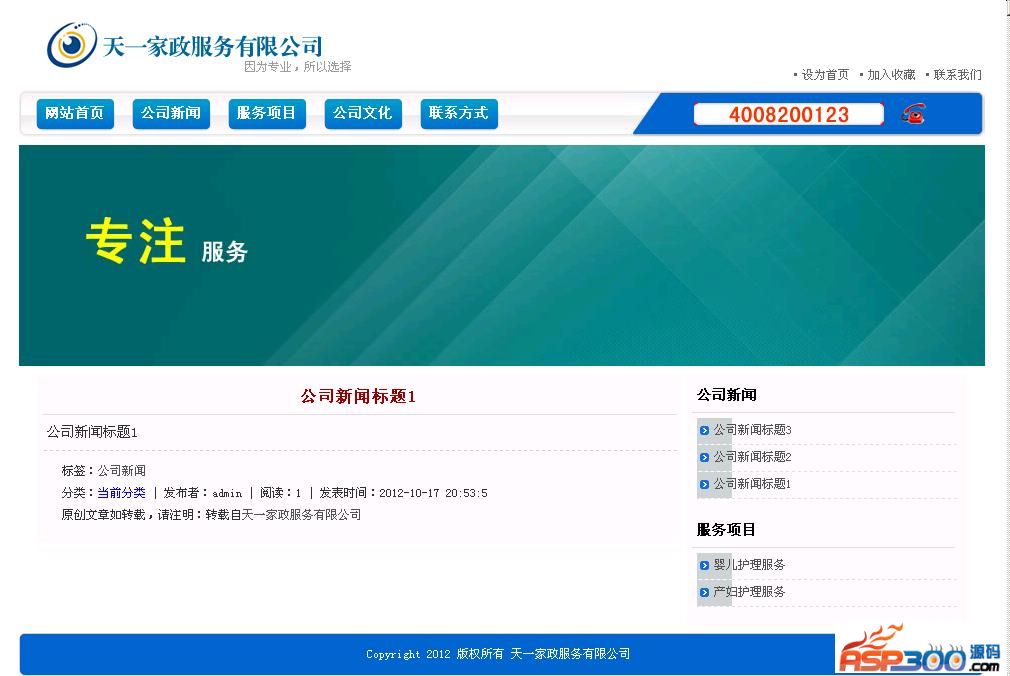Click the 阅读:1 read count
This screenshot has height=676, width=1010.
(281, 493)
